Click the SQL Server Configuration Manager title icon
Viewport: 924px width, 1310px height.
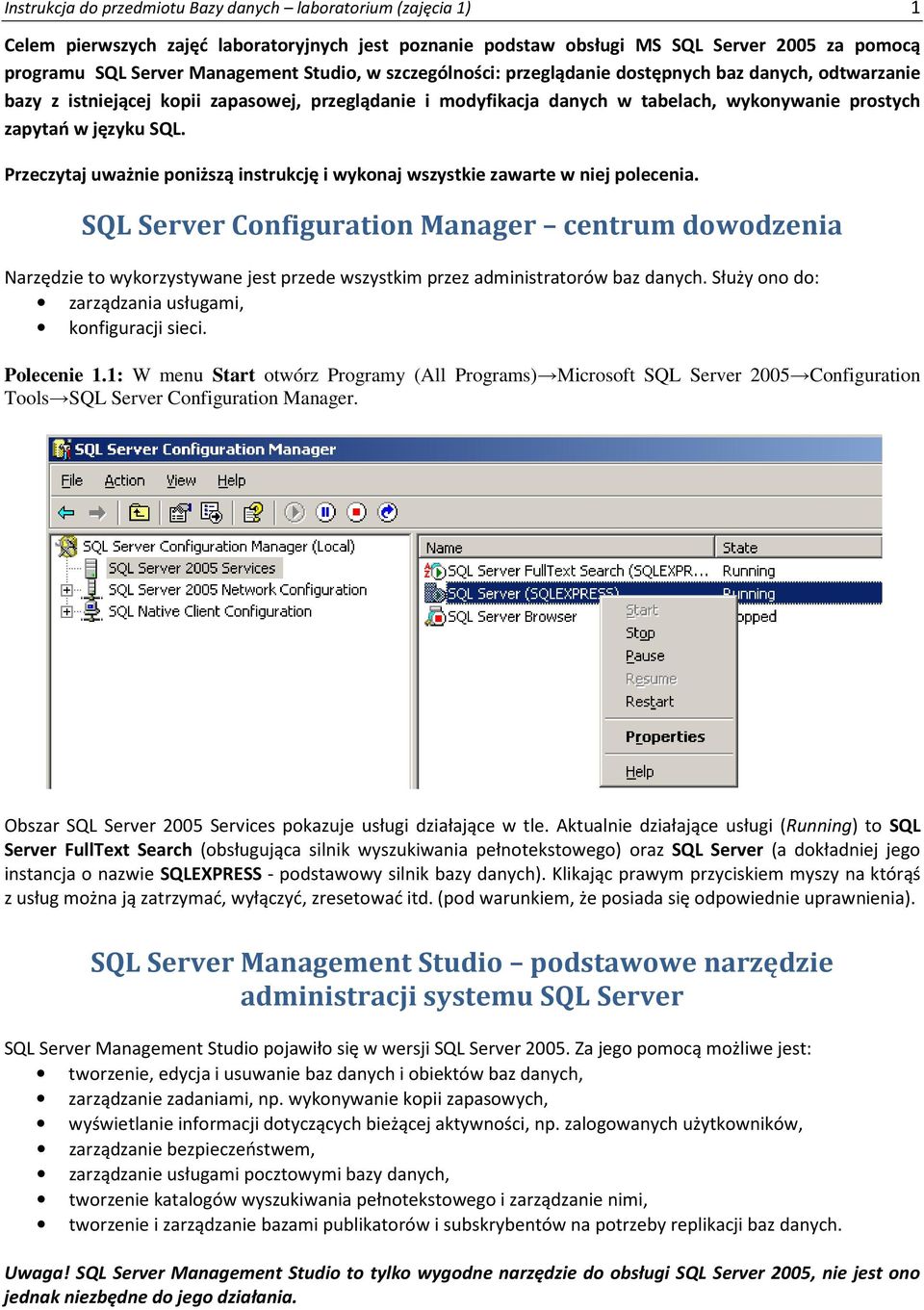click(x=62, y=449)
